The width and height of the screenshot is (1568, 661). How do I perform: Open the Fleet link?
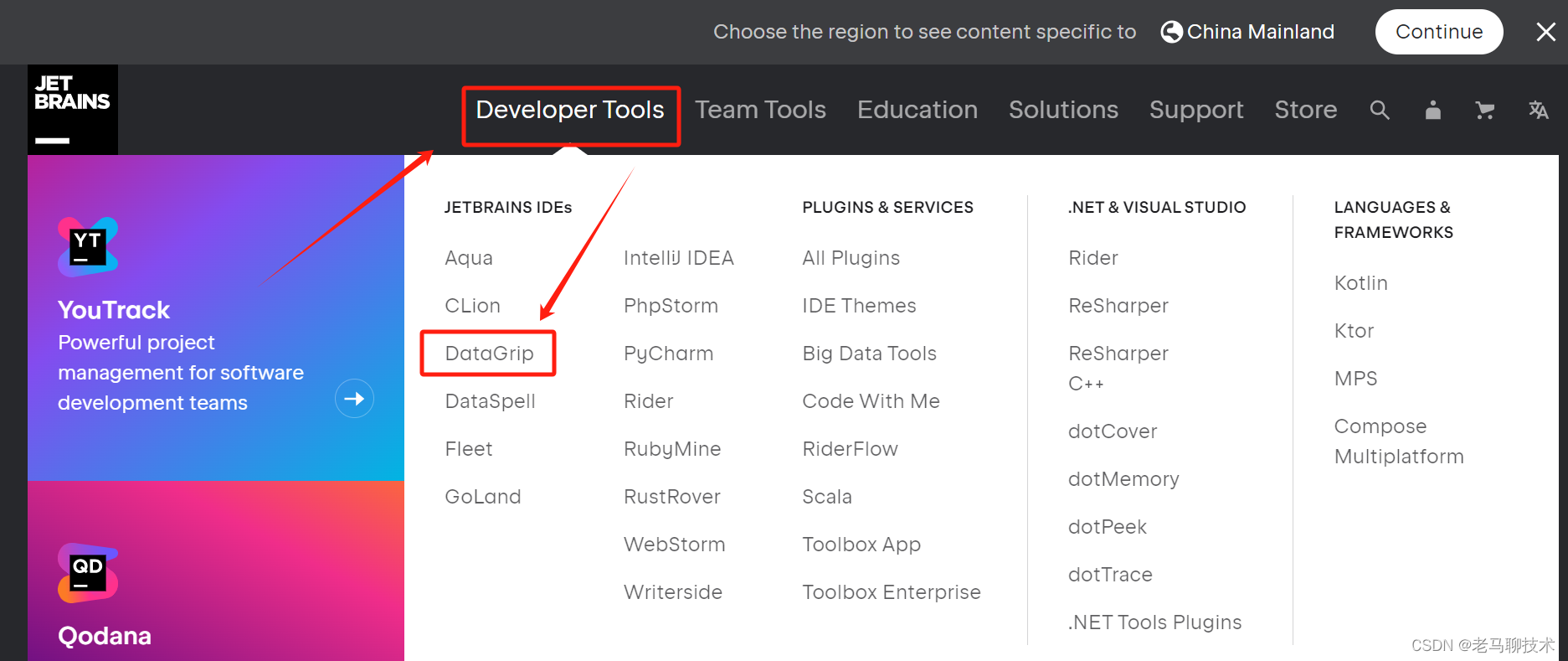469,449
